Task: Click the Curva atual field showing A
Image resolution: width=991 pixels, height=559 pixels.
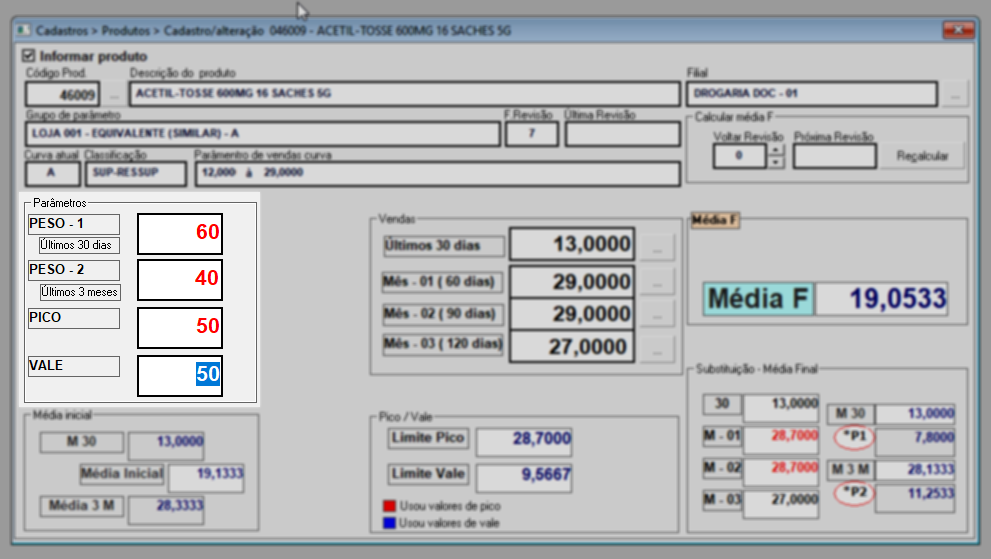Action: tap(53, 173)
